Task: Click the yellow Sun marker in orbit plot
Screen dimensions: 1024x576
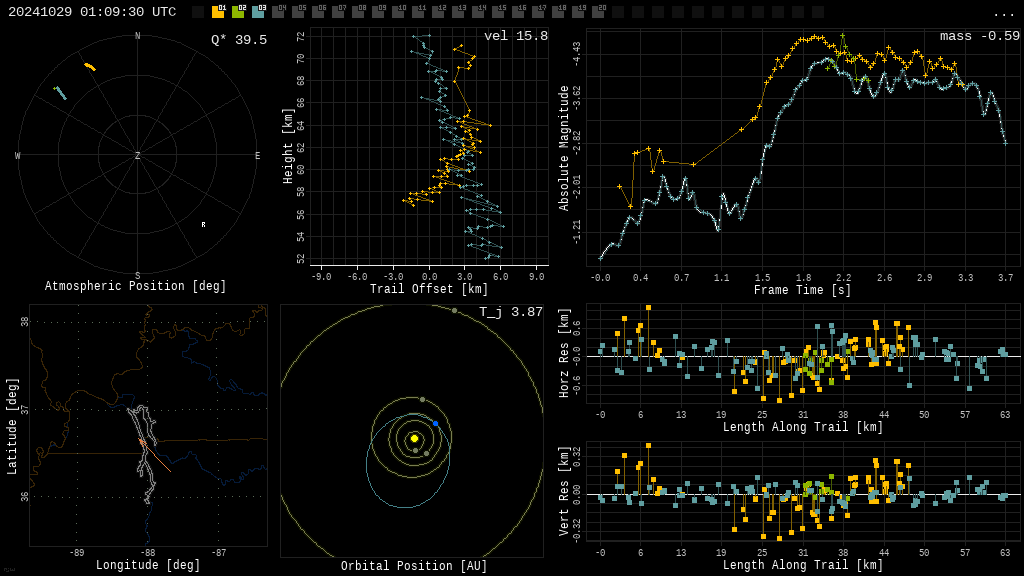Action: (x=414, y=438)
